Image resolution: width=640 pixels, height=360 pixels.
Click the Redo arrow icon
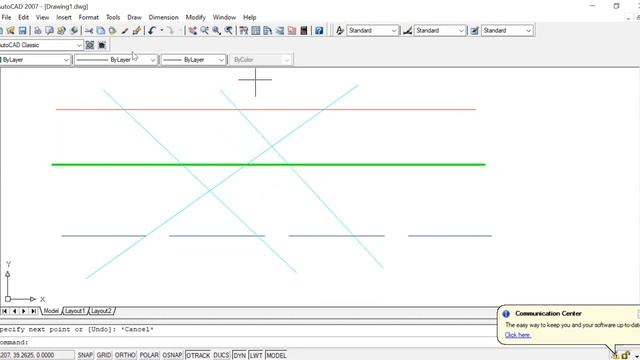pyautogui.click(x=170, y=31)
